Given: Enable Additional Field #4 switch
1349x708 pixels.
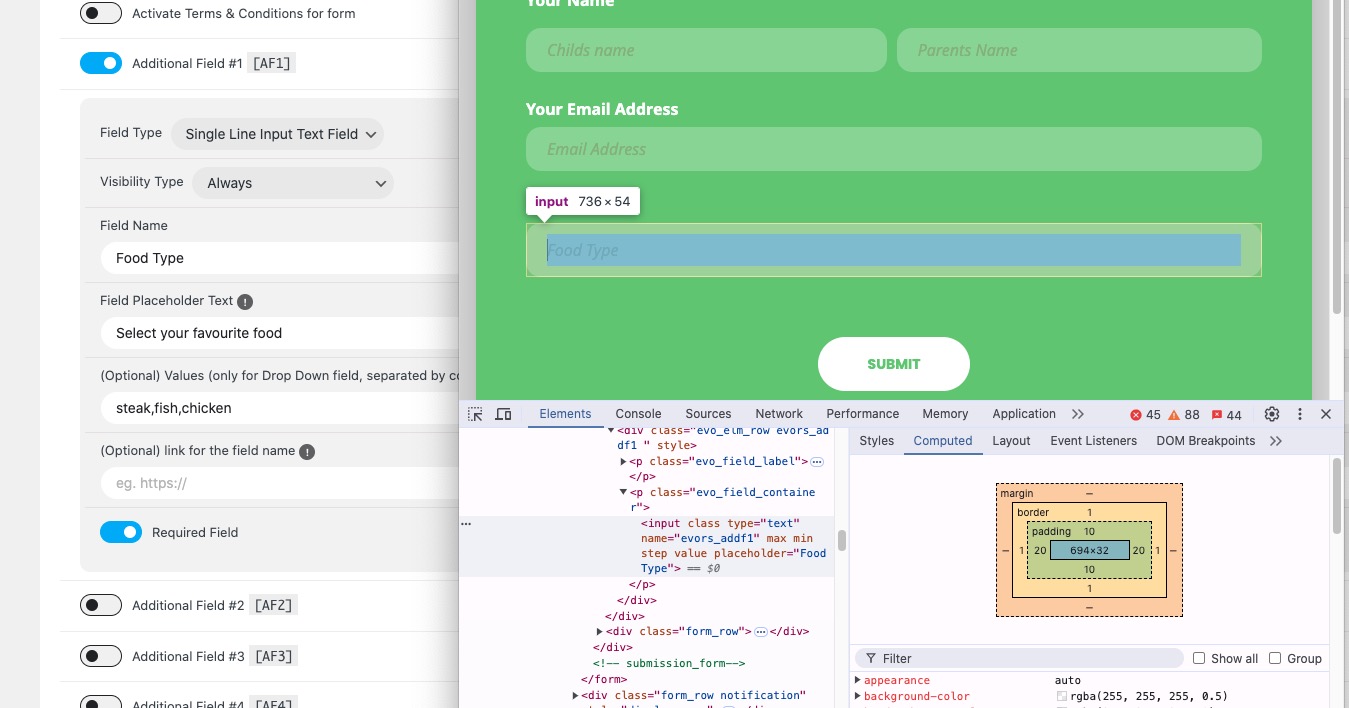Looking at the screenshot, I should pos(101,702).
